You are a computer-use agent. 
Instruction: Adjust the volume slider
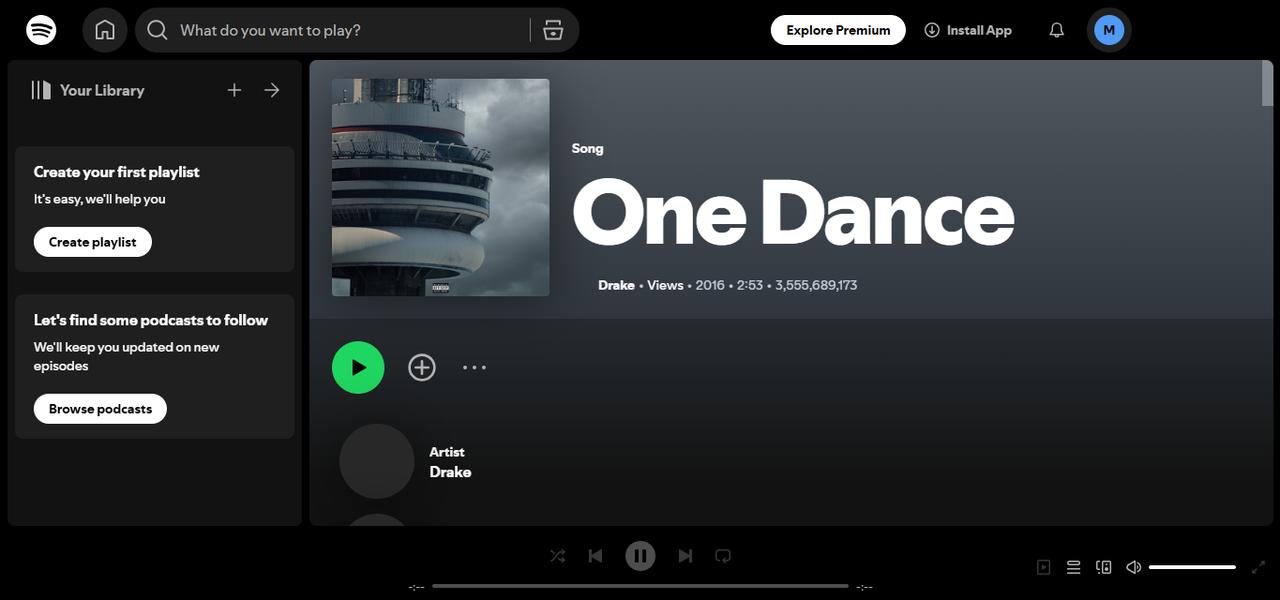click(1192, 566)
